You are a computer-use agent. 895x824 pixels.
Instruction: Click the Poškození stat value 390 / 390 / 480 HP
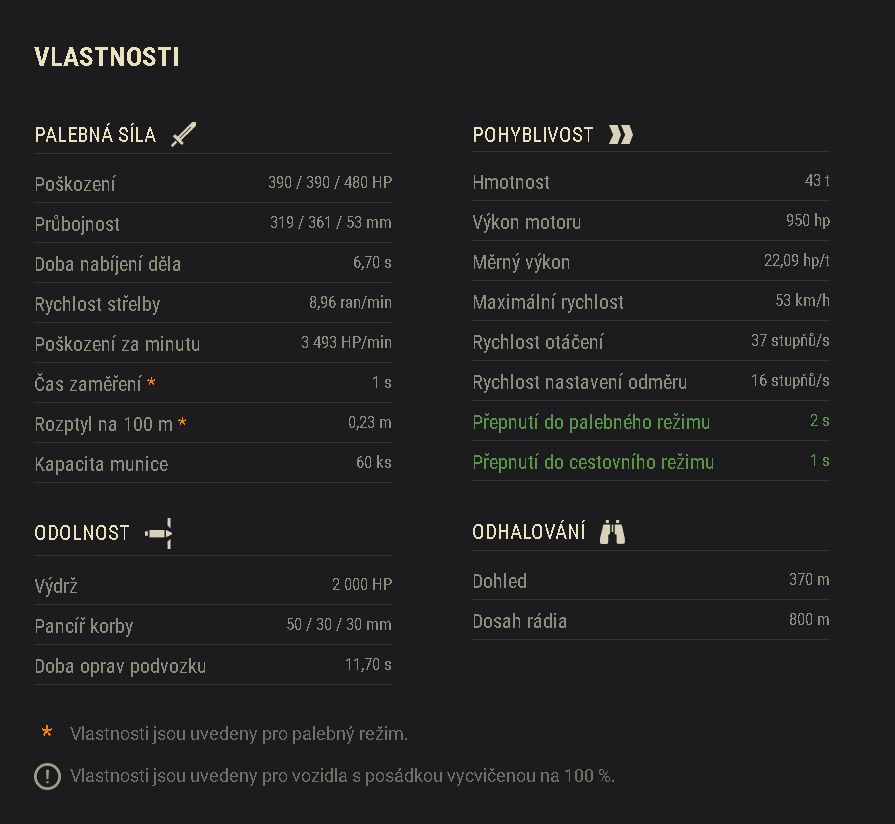coord(331,182)
